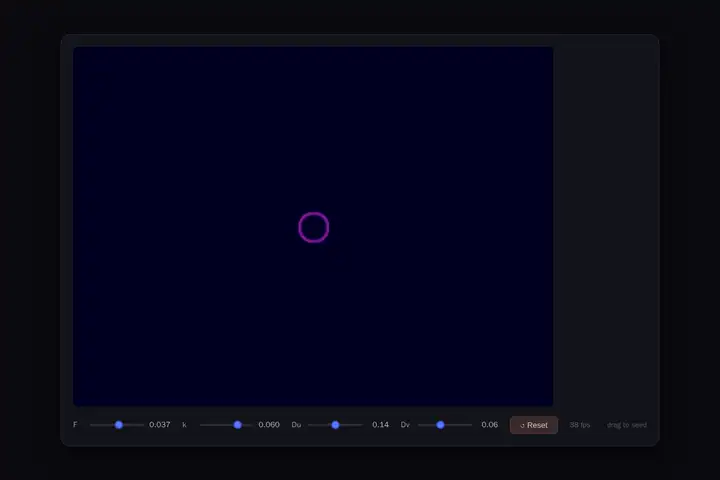Click the F value 0.037
This screenshot has height=480, width=720.
[x=159, y=425]
